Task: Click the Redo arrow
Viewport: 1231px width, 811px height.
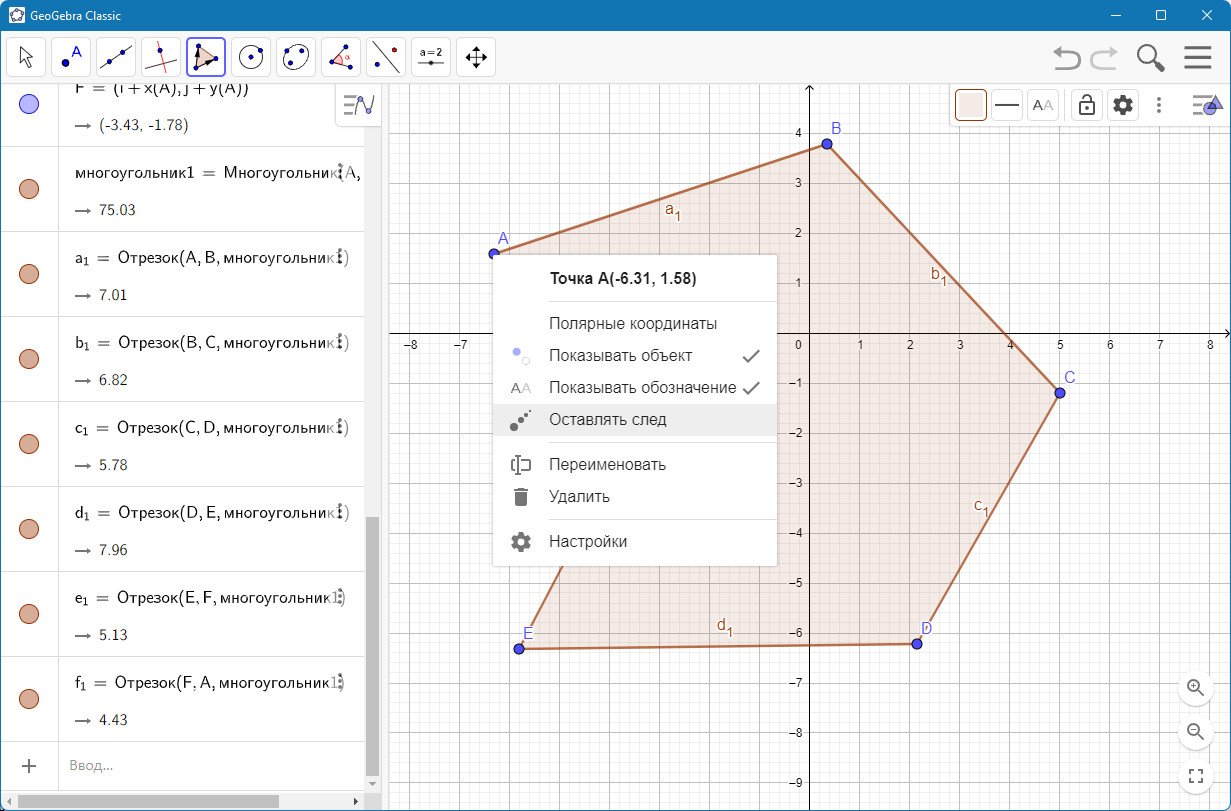Action: tap(1104, 58)
